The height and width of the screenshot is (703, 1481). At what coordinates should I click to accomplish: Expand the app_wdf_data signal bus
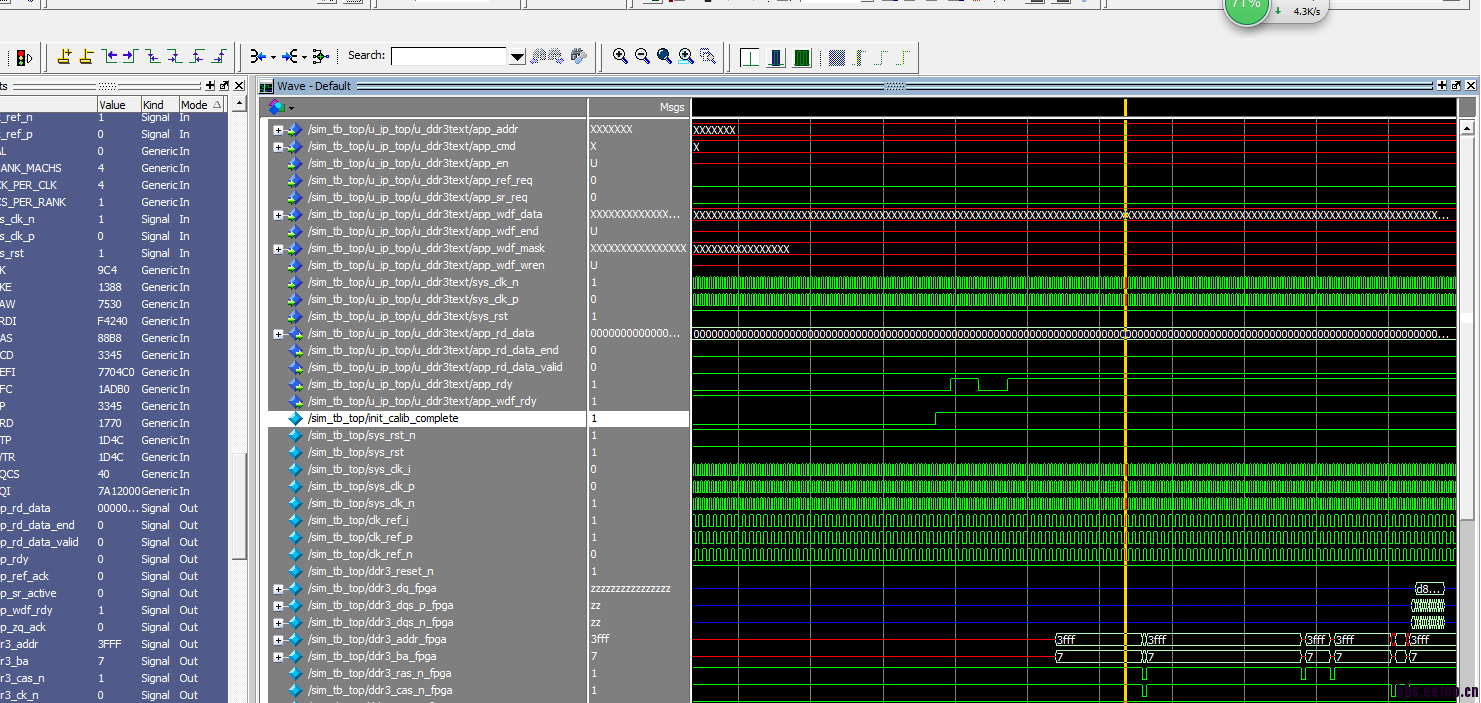[x=278, y=215]
